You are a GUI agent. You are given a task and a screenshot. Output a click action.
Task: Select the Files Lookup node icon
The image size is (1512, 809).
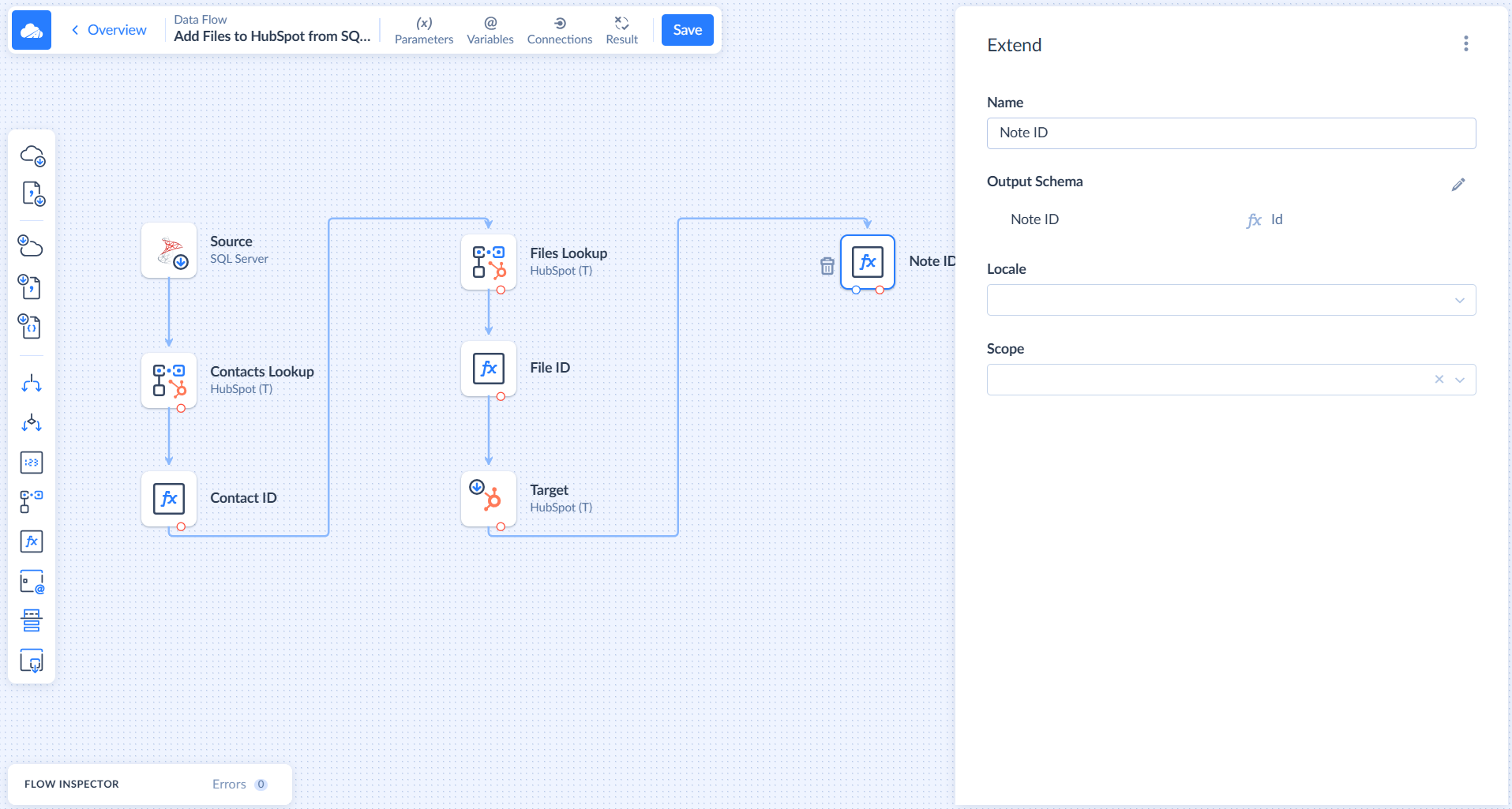pos(489,262)
